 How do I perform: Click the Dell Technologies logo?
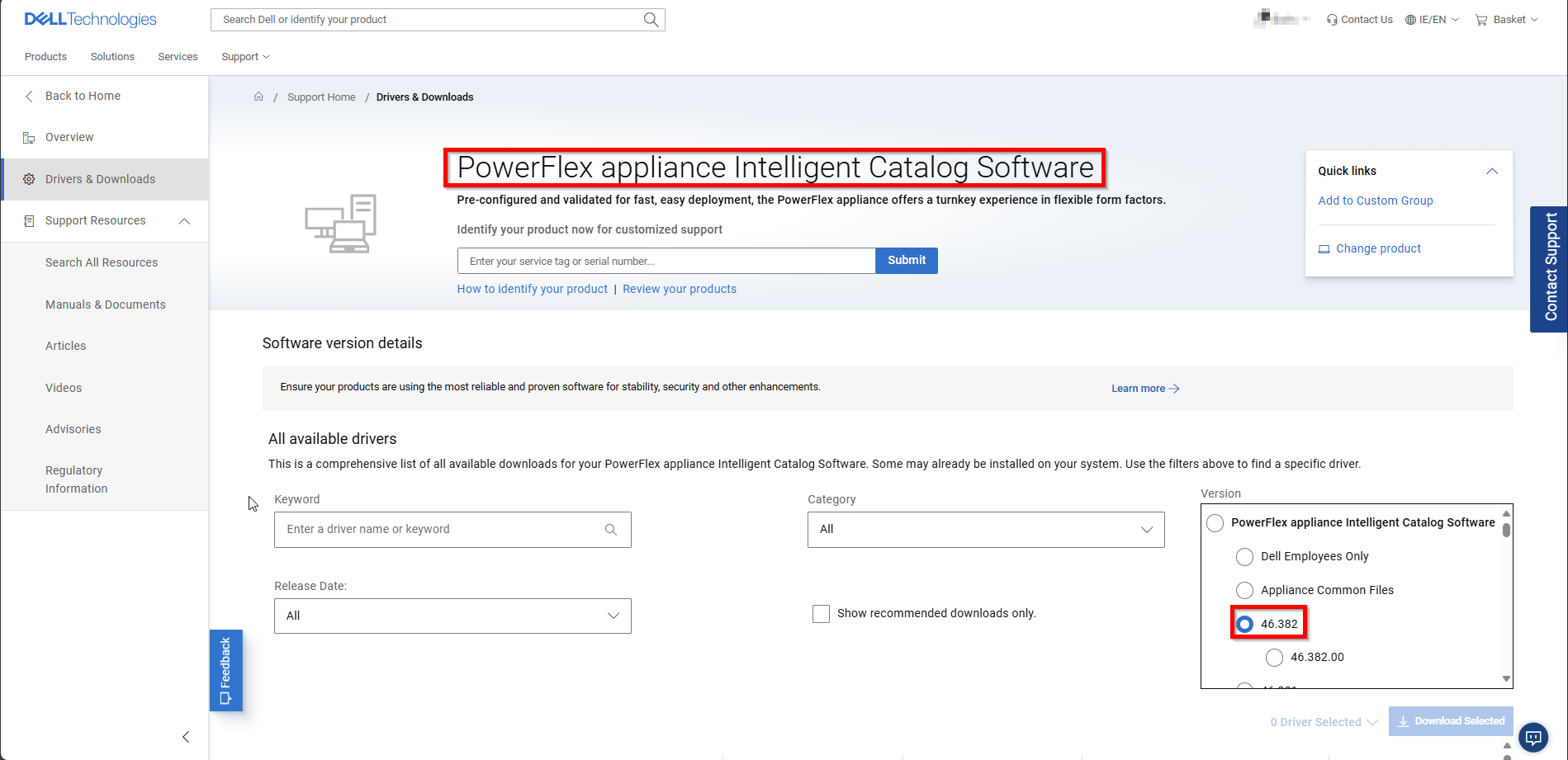tap(89, 19)
